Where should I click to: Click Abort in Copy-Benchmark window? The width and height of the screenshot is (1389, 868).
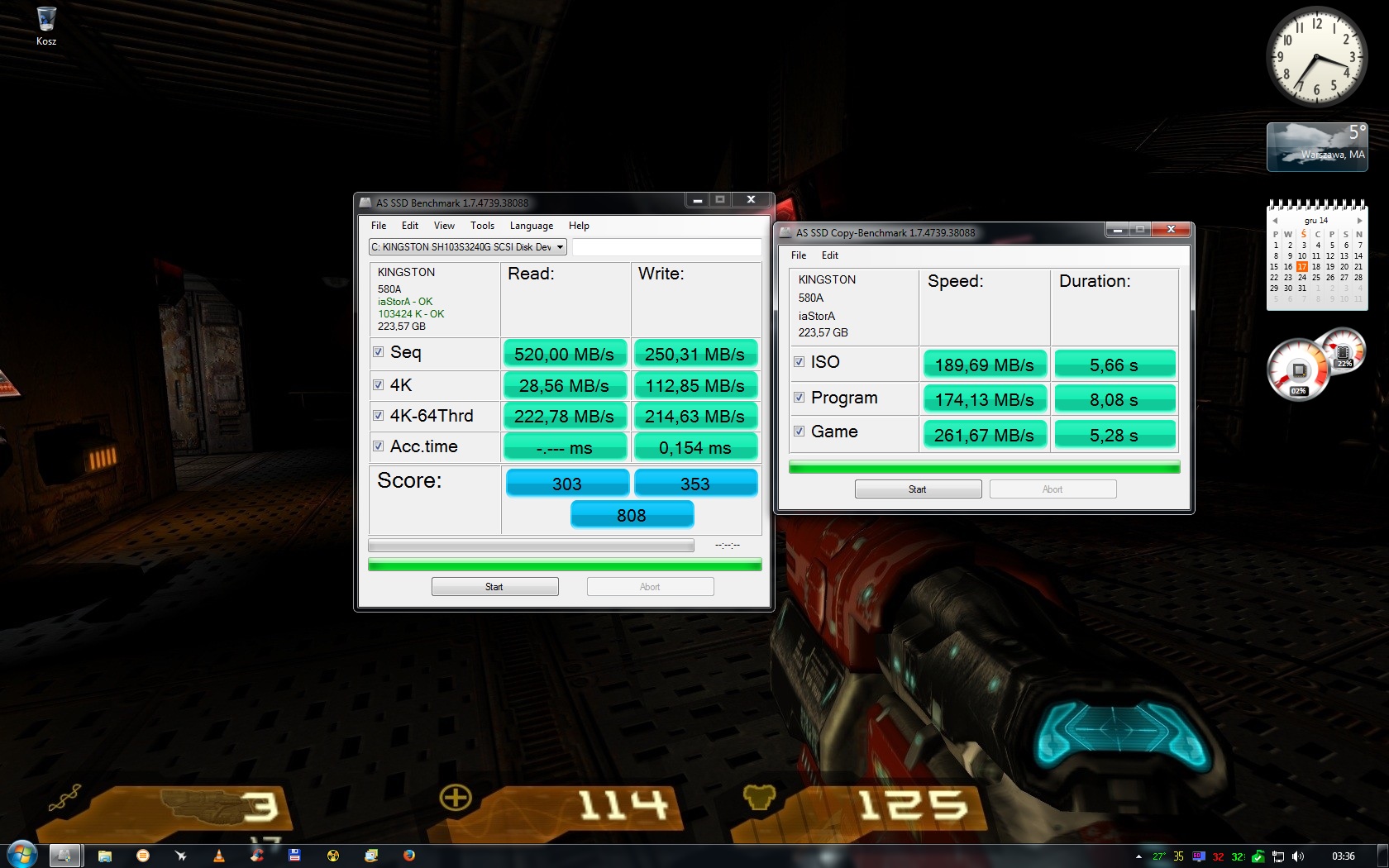(1052, 489)
